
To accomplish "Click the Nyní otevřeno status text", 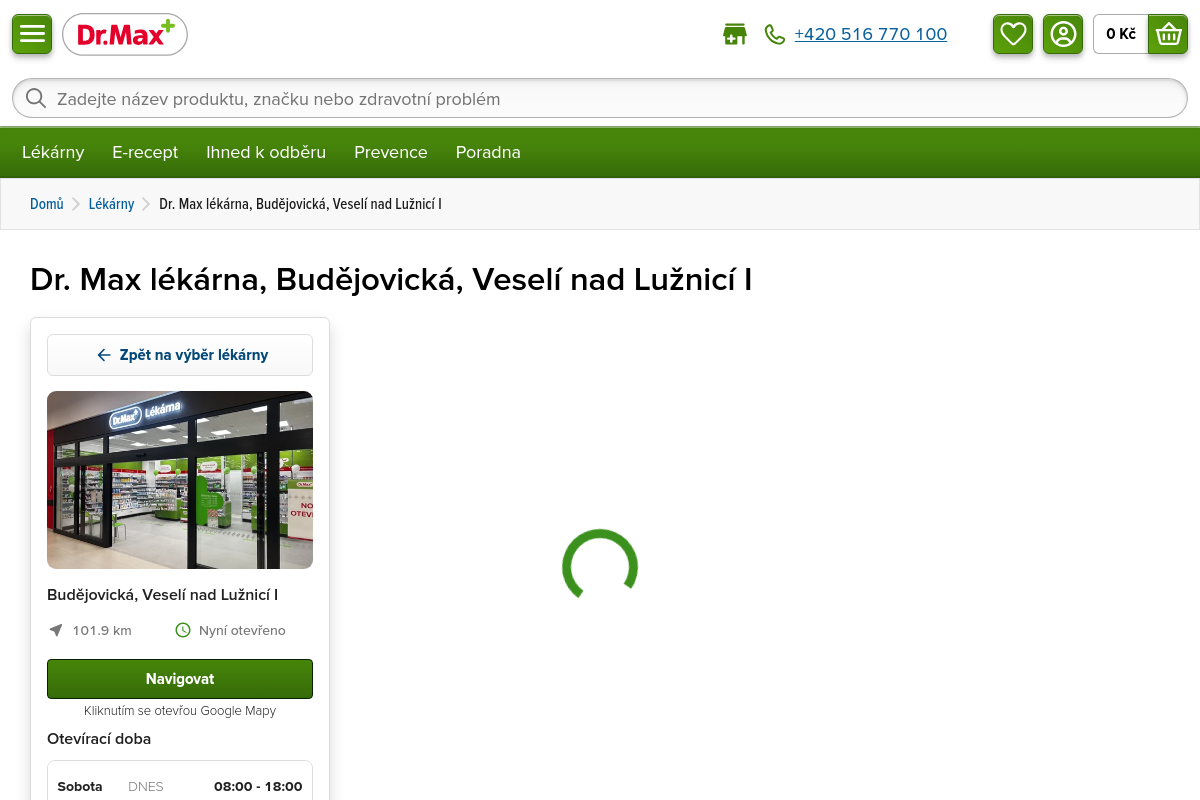I will 242,630.
